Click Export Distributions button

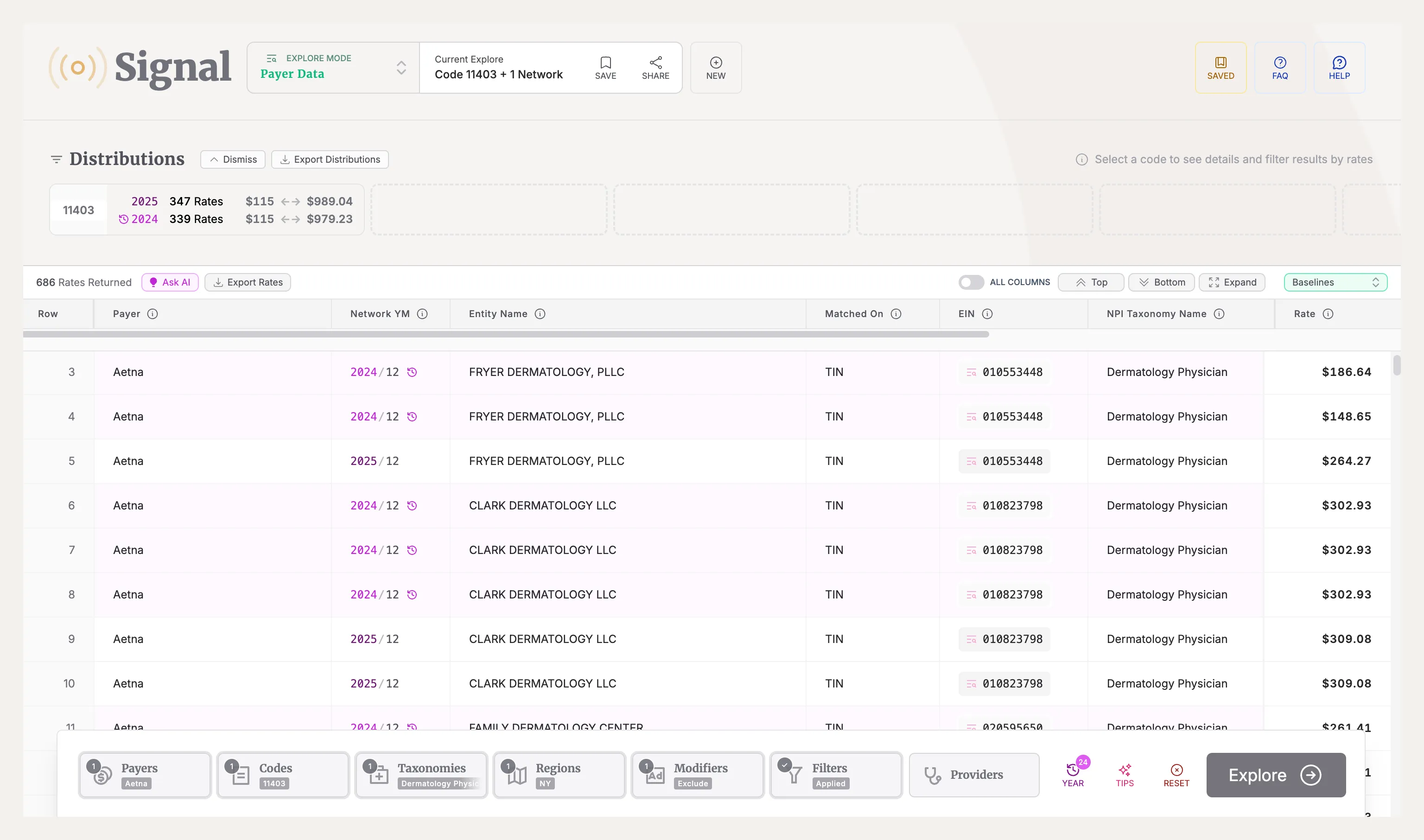pyautogui.click(x=330, y=159)
